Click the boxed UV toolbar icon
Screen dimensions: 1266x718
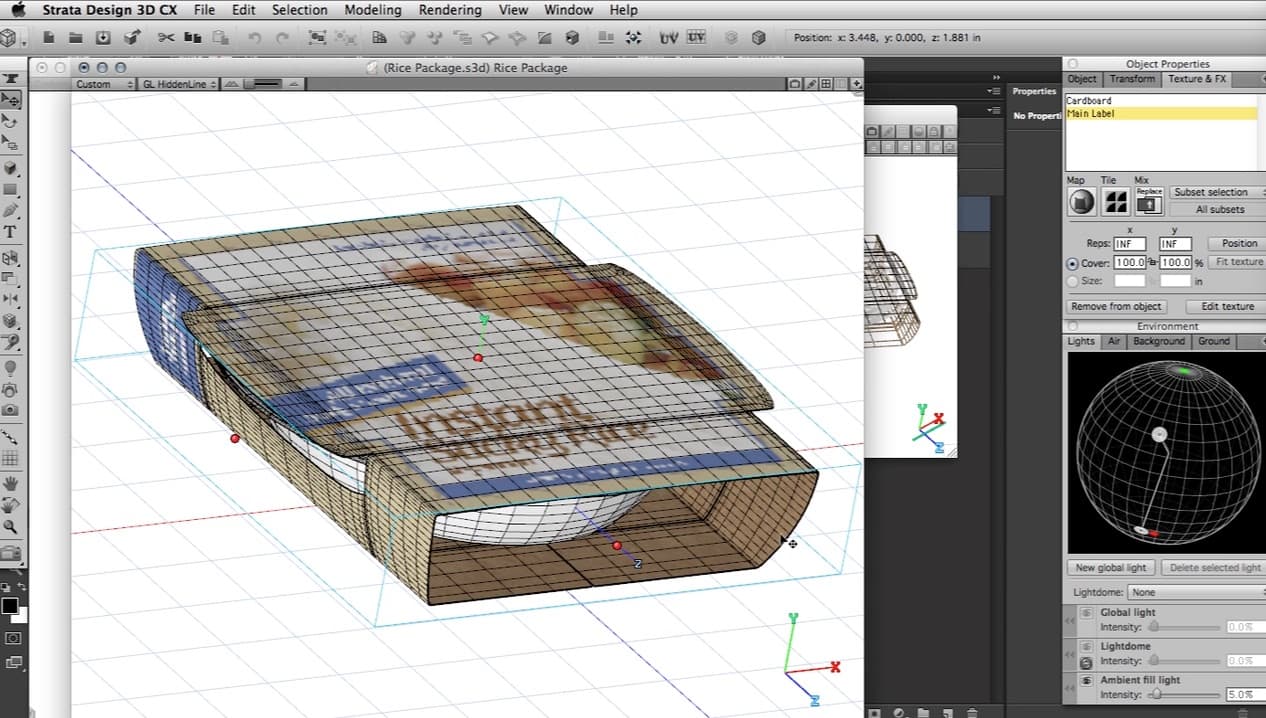tap(697, 38)
